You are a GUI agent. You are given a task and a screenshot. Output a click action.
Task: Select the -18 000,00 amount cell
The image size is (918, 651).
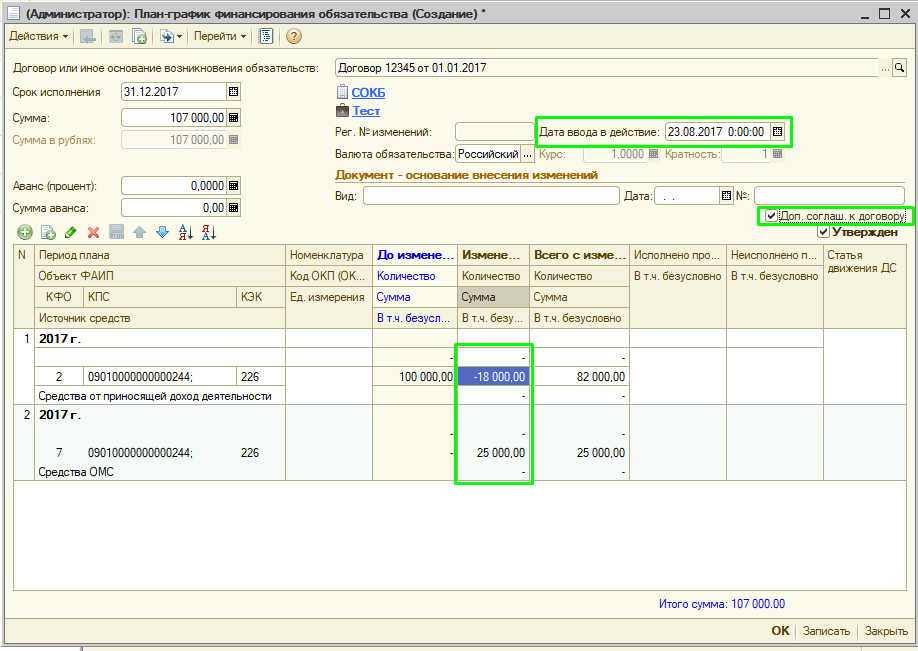[495, 376]
